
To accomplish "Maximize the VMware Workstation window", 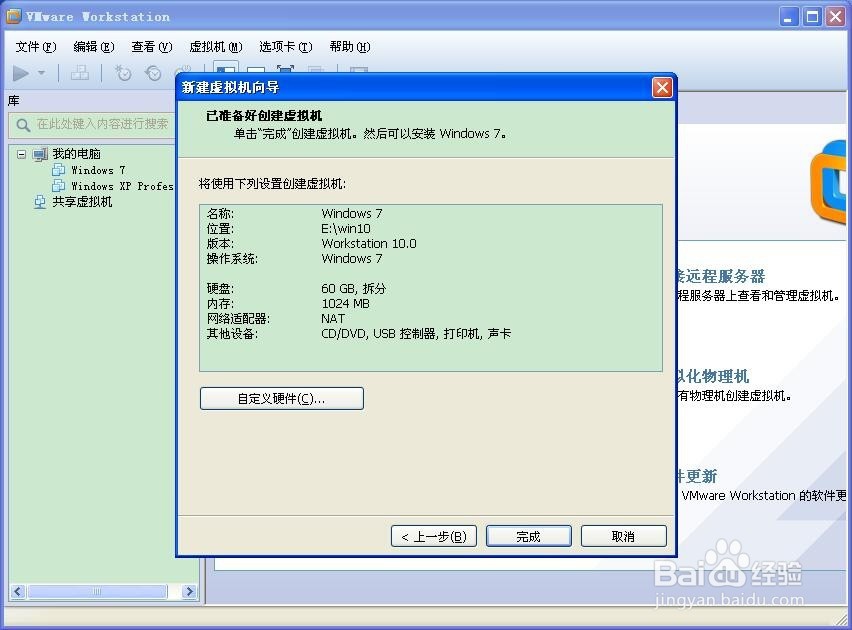I will [812, 17].
